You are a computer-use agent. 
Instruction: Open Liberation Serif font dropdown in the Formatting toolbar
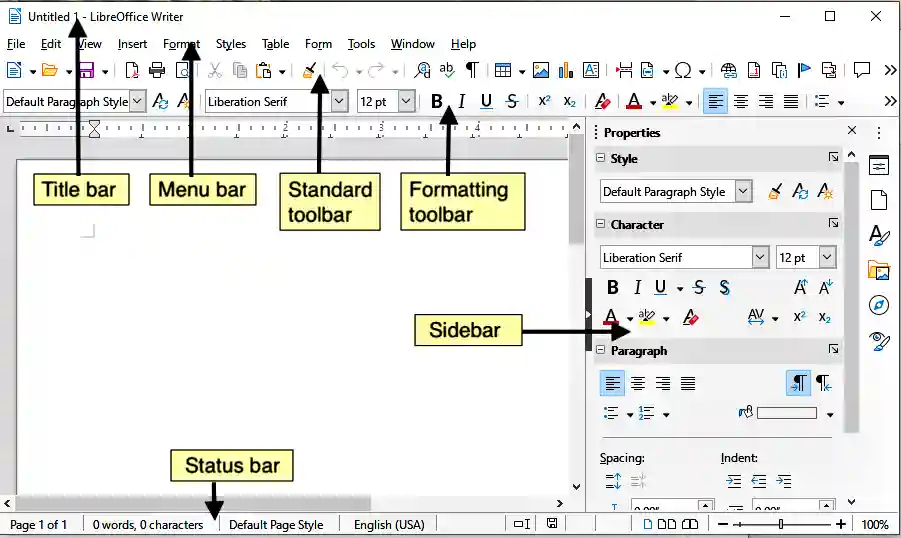click(x=339, y=102)
